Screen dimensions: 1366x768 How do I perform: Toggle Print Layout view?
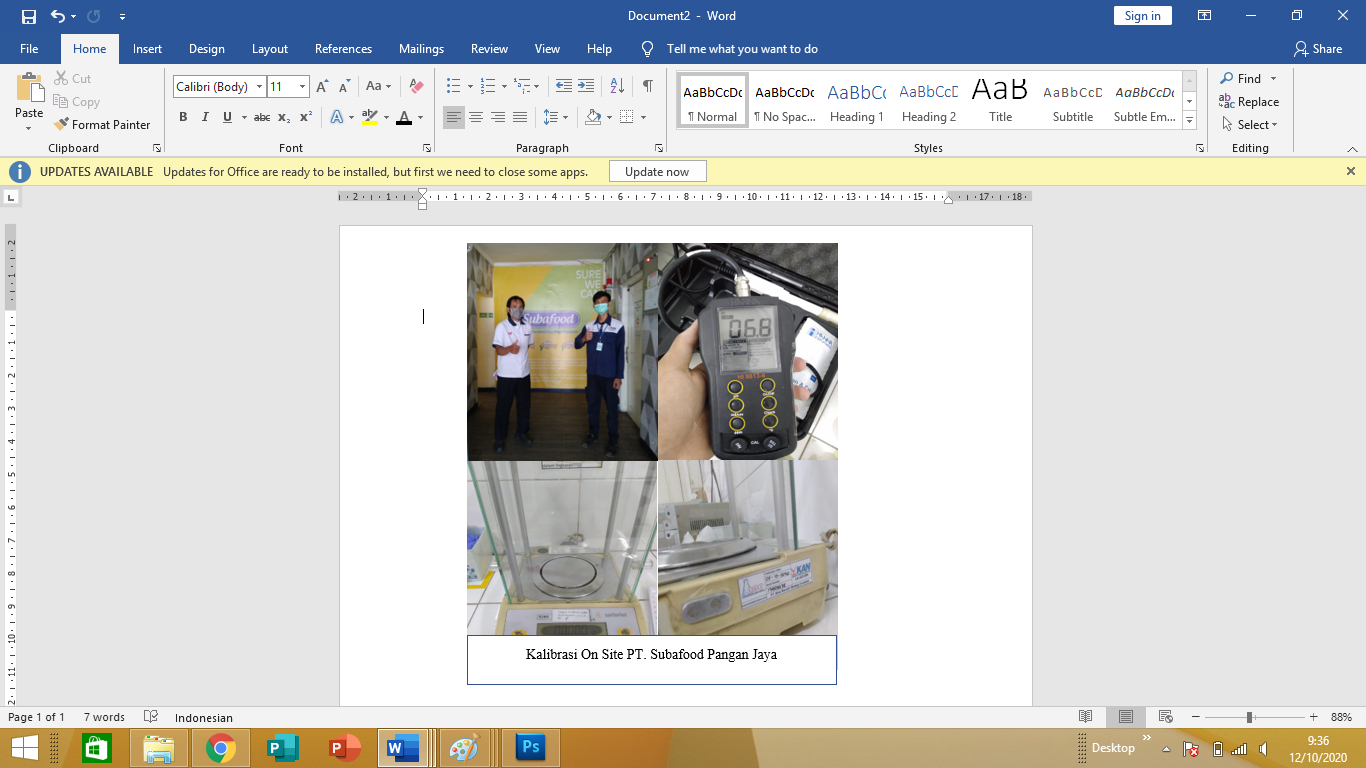click(x=1126, y=717)
